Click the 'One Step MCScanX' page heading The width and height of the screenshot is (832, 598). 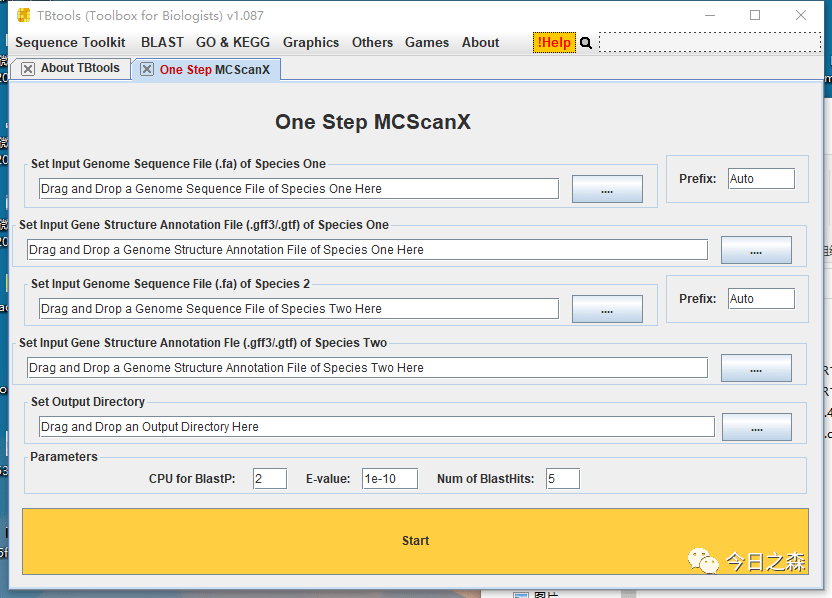(372, 122)
